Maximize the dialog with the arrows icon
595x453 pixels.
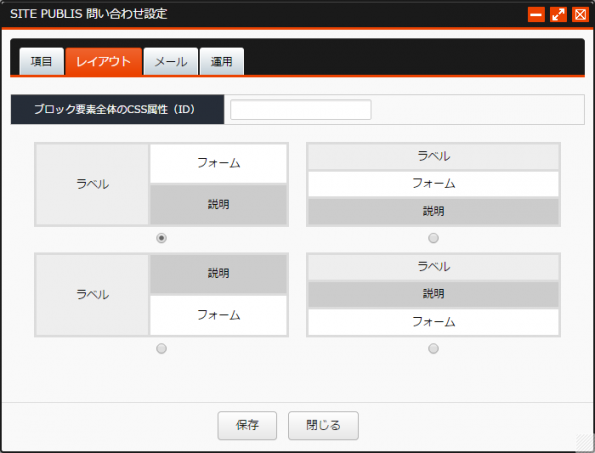coord(558,15)
